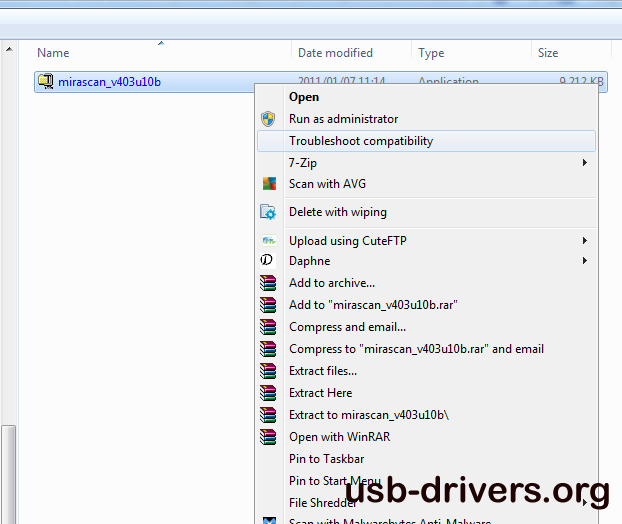
Task: Click the gear icon beside Delete with wiping
Action: point(268,212)
